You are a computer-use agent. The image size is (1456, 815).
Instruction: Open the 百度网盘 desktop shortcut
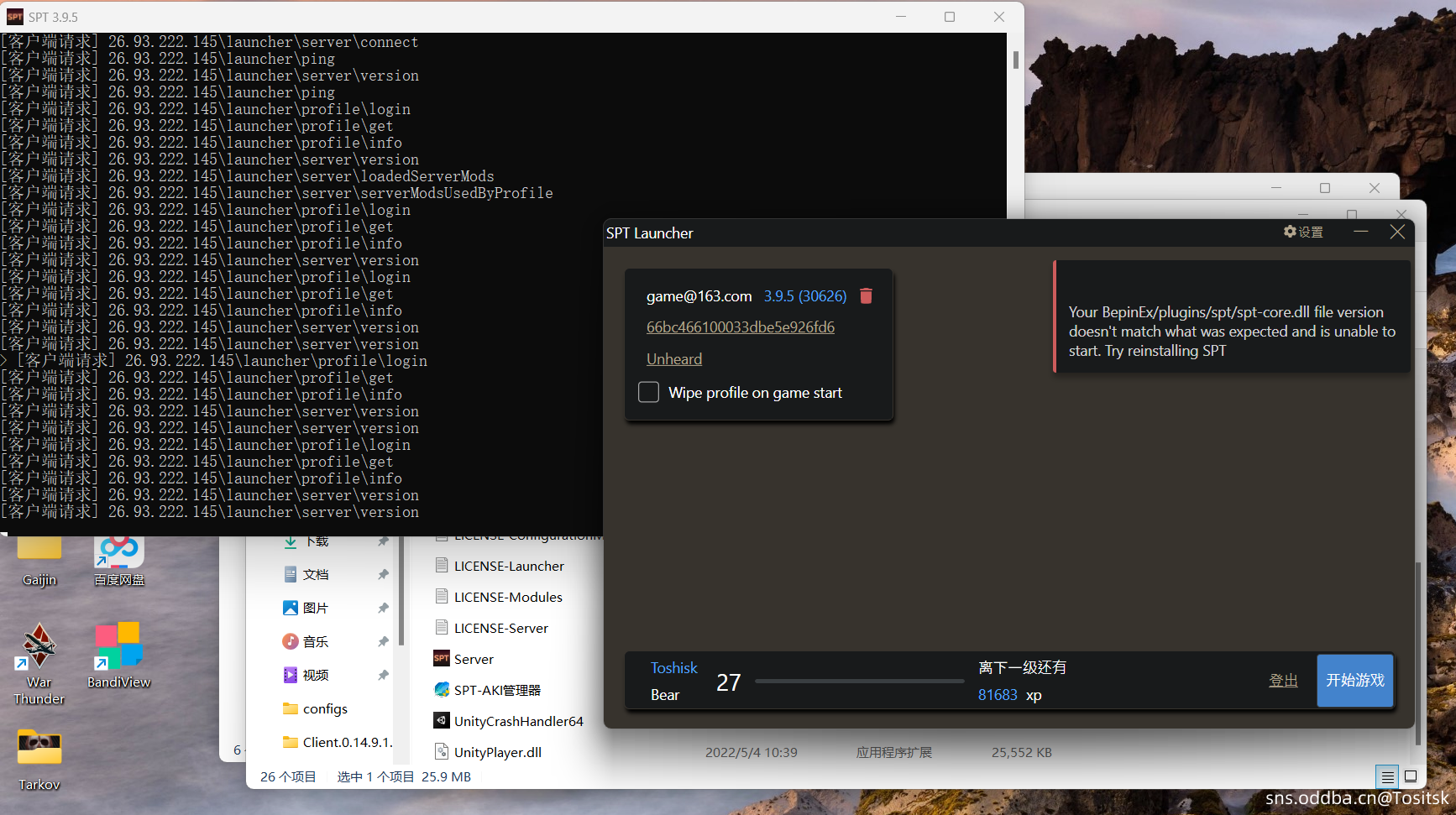point(119,558)
